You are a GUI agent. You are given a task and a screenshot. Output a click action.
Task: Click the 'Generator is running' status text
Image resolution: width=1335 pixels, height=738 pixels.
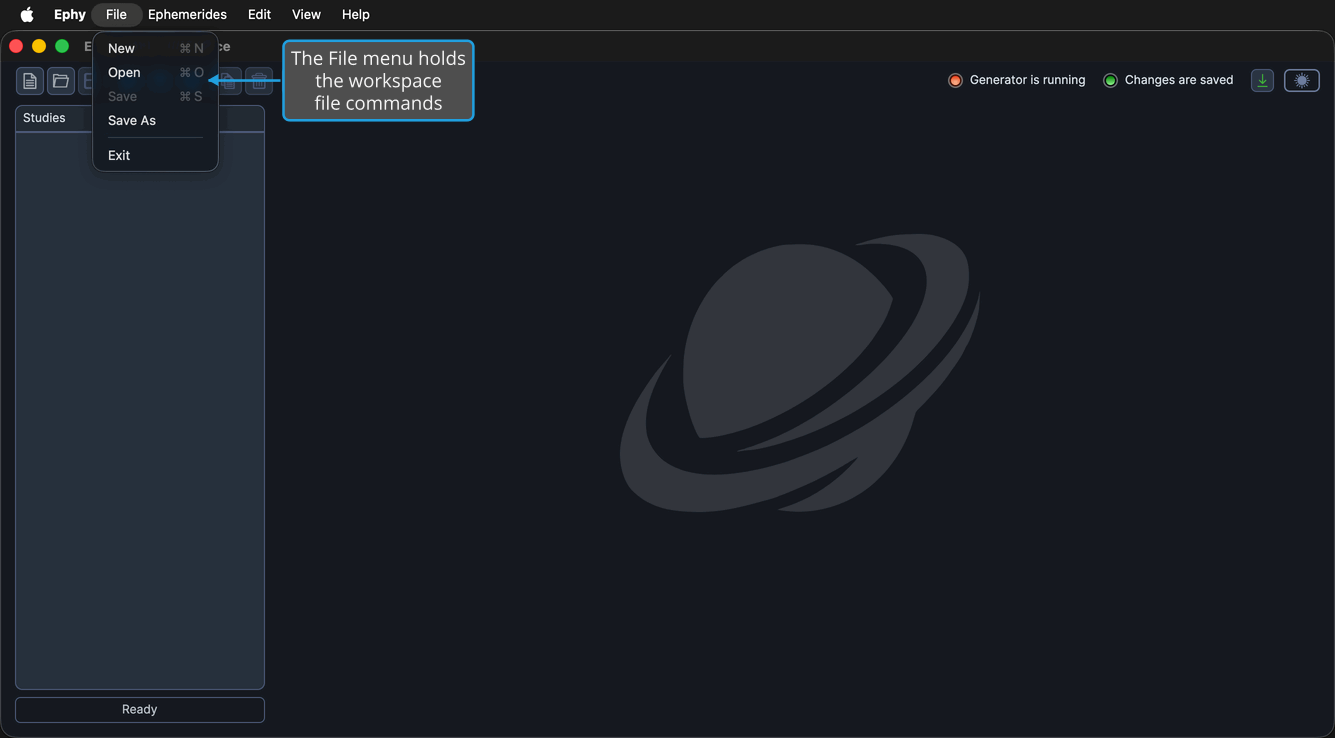[1027, 80]
